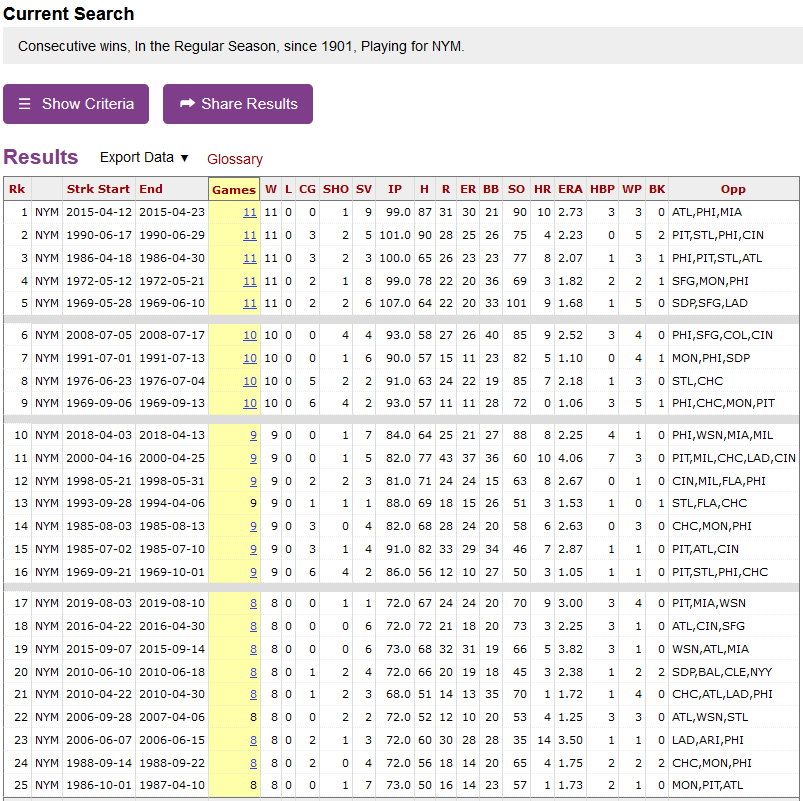
Task: Open 11-game link for 2015-04-12 streak
Action: pos(249,212)
